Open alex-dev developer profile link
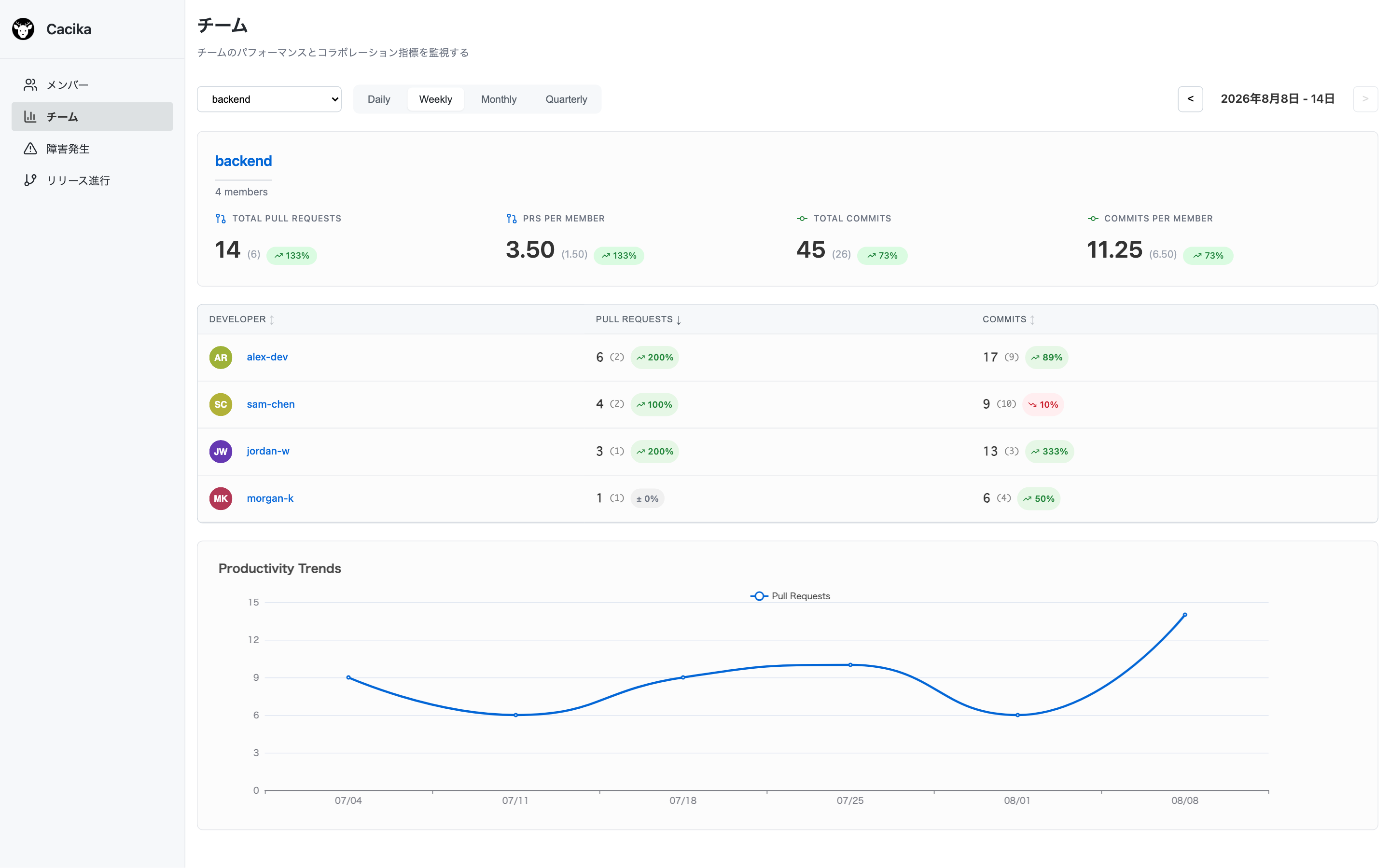The height and width of the screenshot is (868, 1390). pos(267,357)
